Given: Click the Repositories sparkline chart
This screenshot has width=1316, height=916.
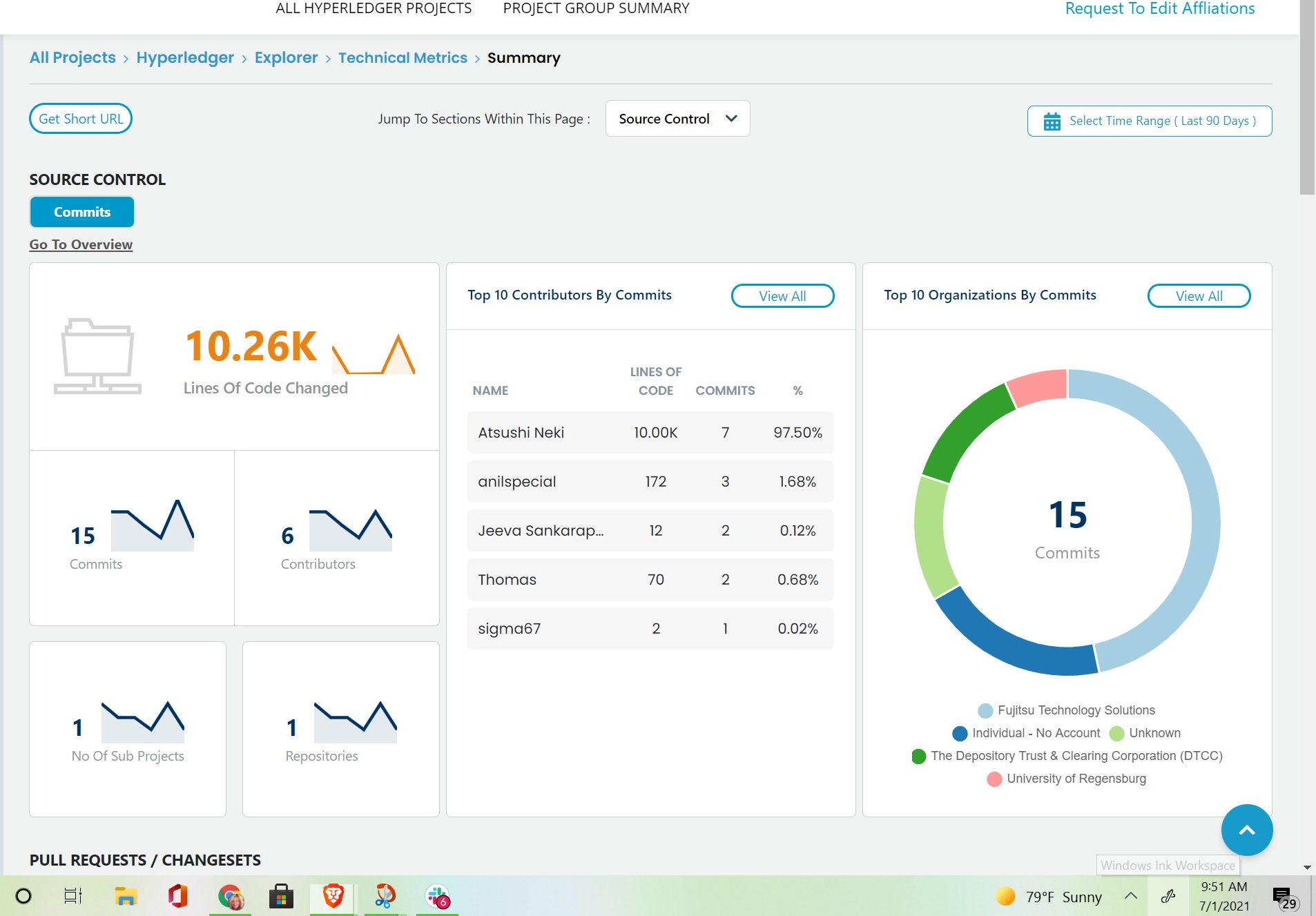Looking at the screenshot, I should 356,722.
